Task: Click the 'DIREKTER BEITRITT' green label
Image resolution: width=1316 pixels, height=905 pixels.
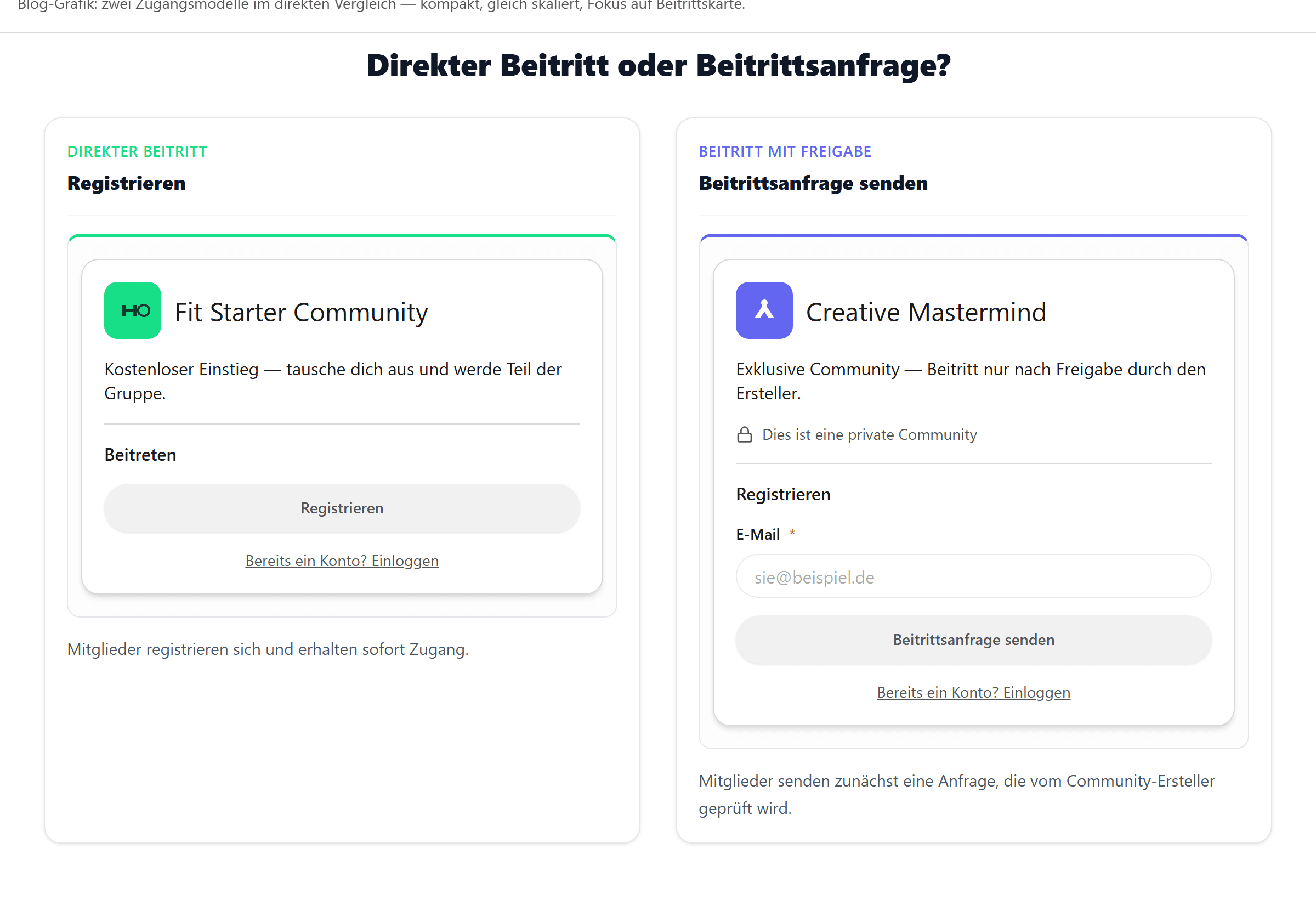Action: click(x=137, y=151)
